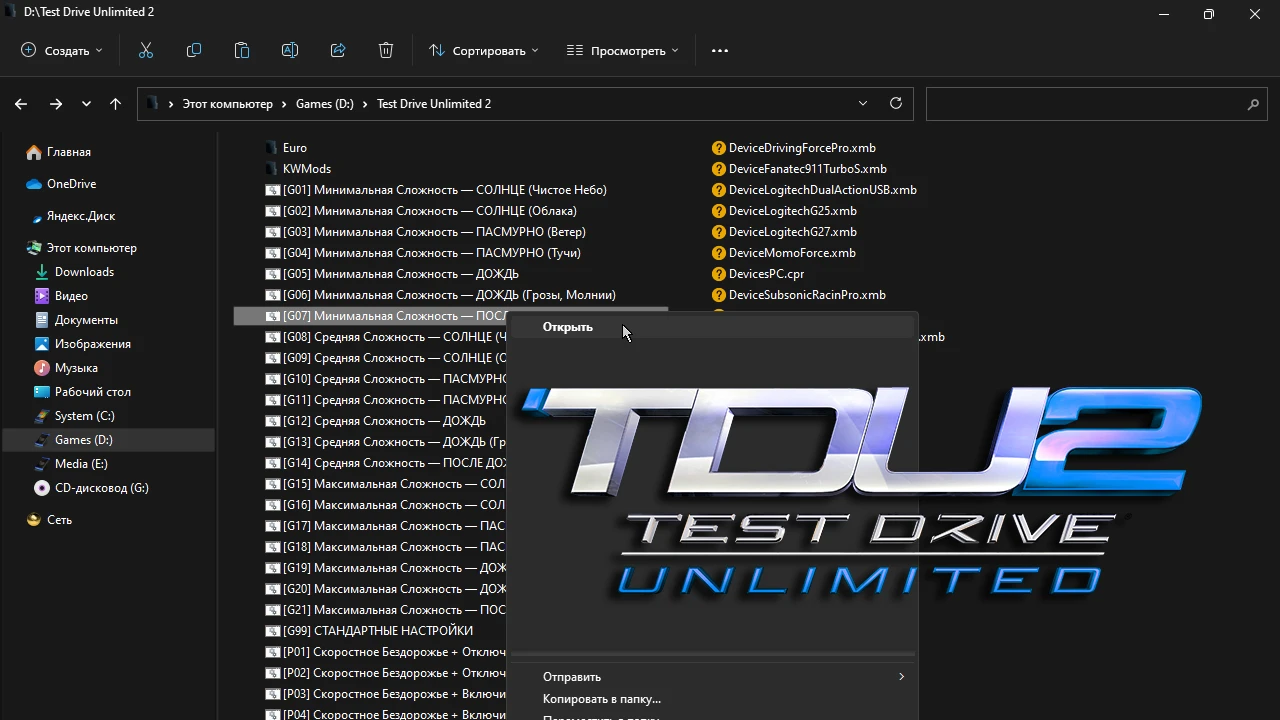Image resolution: width=1280 pixels, height=720 pixels.
Task: Select the Cut icon in the toolbar
Action: [x=146, y=50]
